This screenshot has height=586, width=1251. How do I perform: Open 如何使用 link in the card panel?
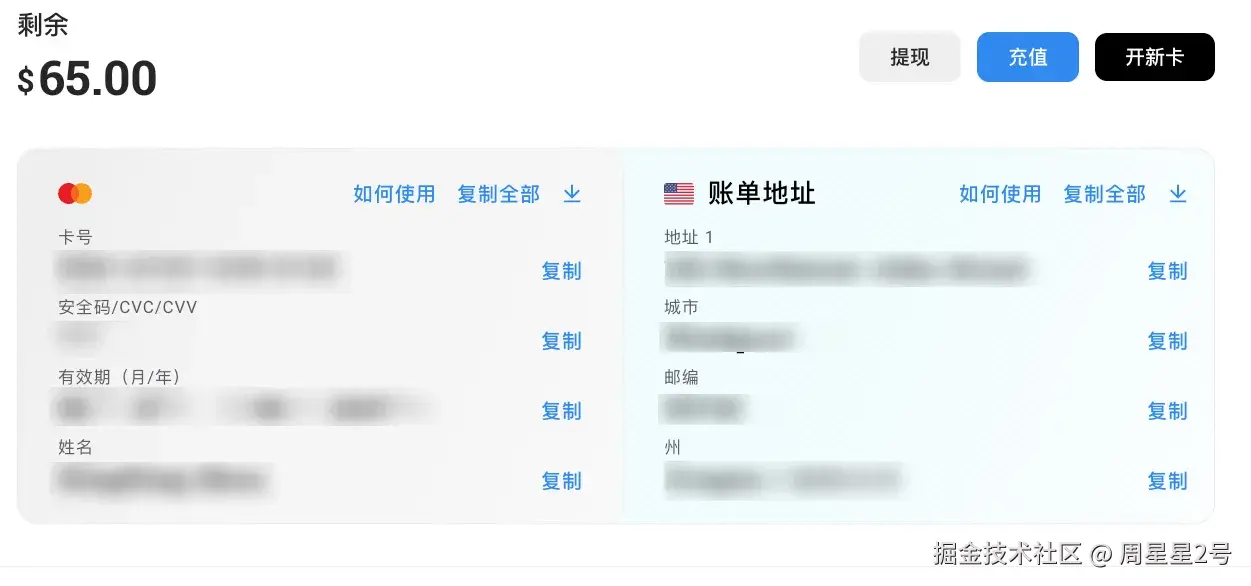pyautogui.click(x=394, y=194)
